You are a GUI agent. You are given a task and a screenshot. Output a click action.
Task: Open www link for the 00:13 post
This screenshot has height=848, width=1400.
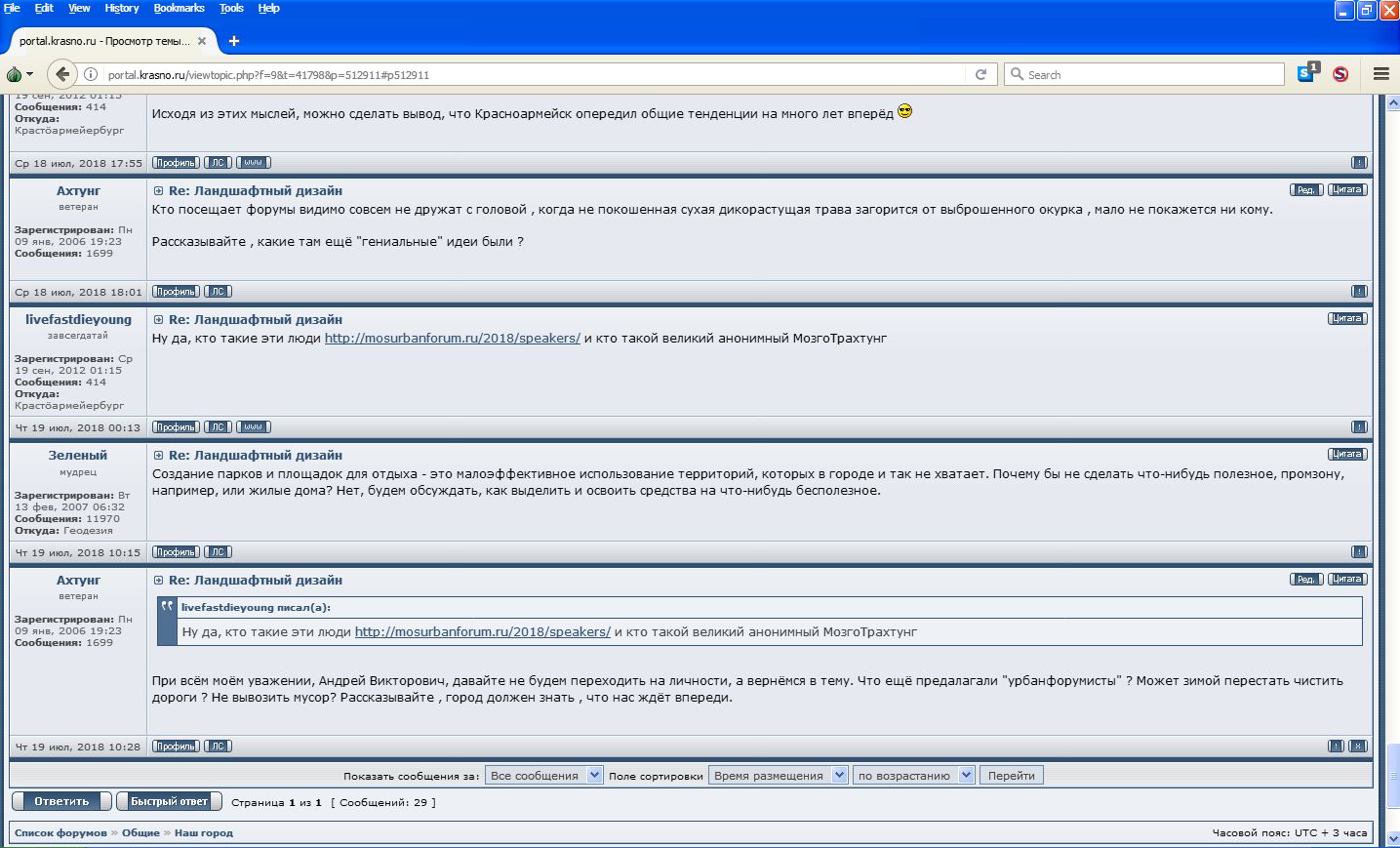(x=253, y=427)
